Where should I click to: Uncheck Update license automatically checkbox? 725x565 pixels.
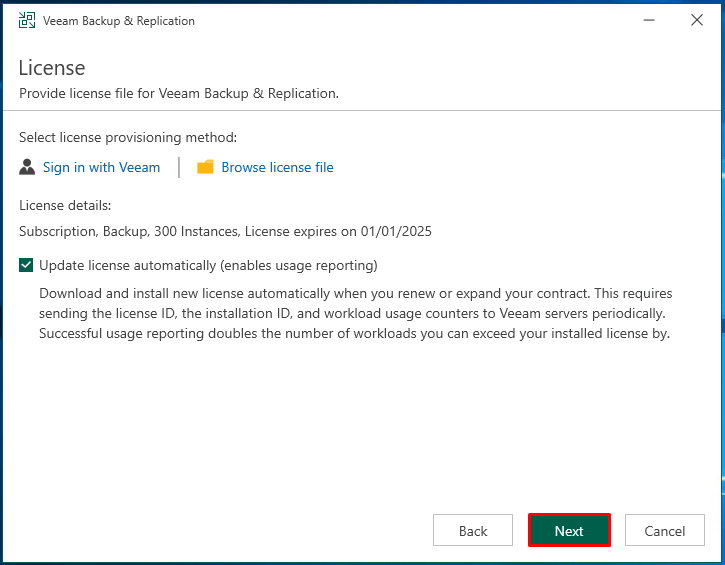(26, 265)
